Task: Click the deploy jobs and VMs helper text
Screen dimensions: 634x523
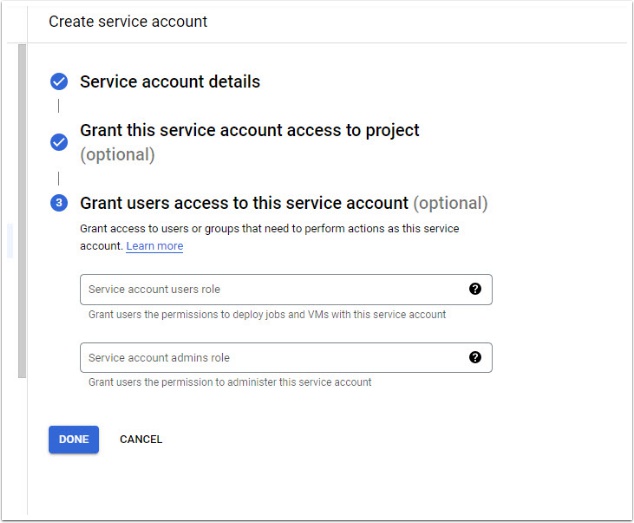Action: [267, 314]
